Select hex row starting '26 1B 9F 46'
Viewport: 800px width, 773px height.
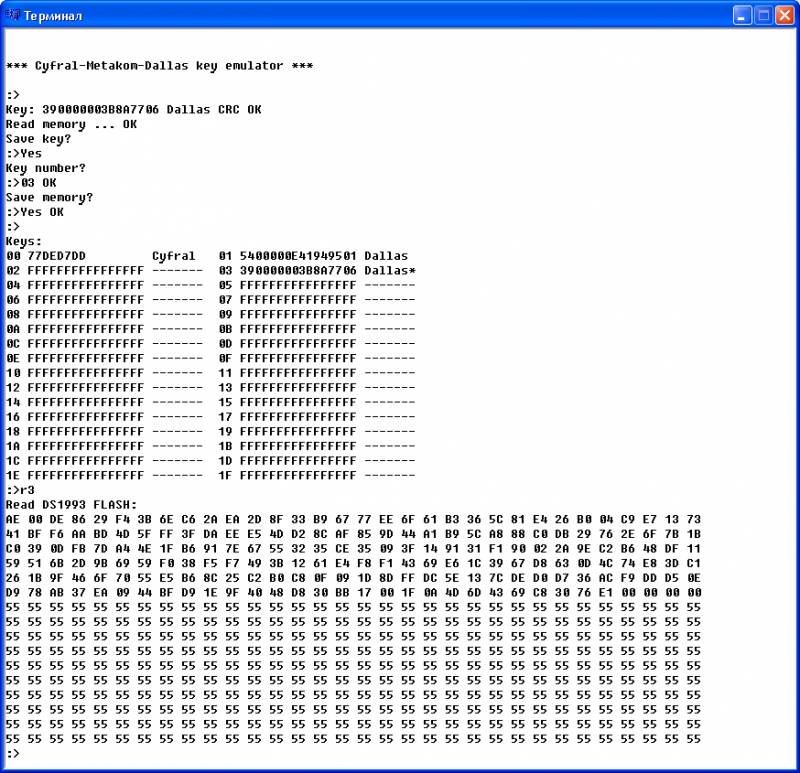coord(354,578)
